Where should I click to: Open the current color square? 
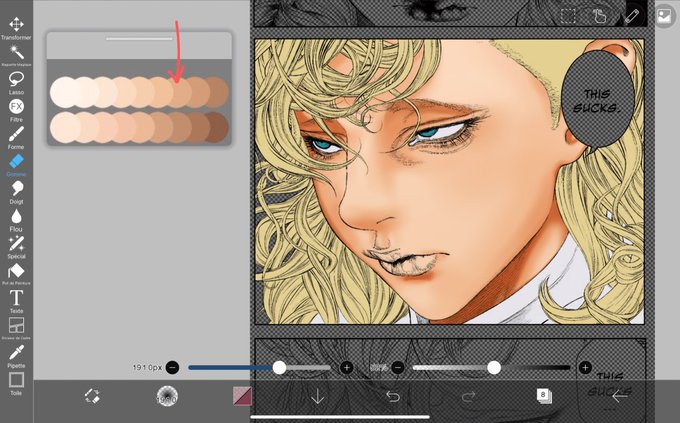(242, 396)
